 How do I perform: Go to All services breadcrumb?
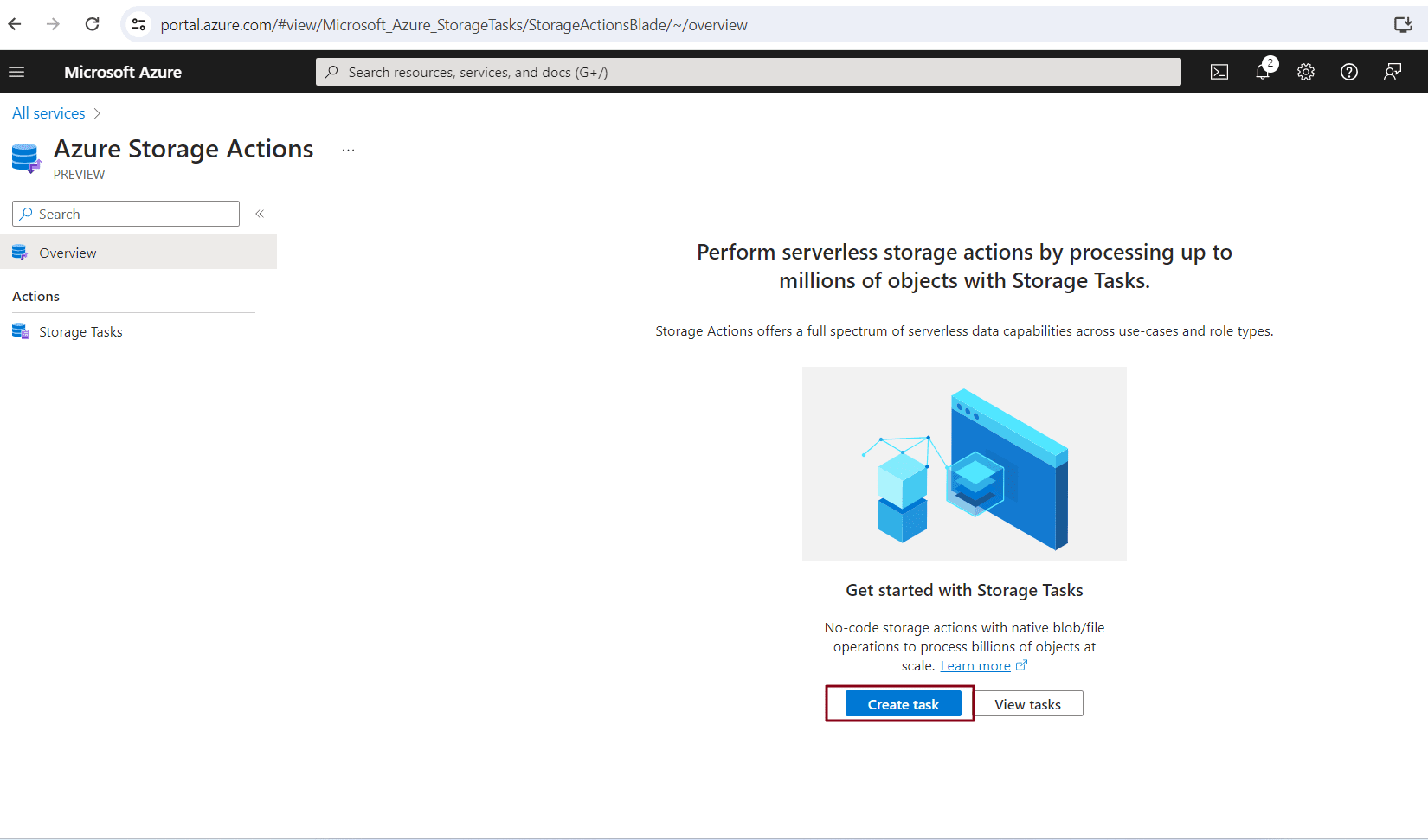[48, 113]
